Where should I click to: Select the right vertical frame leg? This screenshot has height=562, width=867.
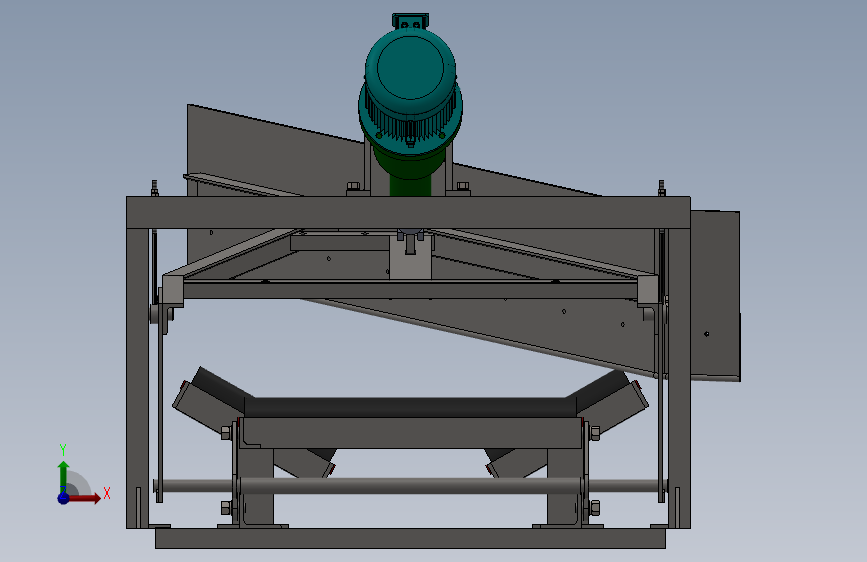679,378
